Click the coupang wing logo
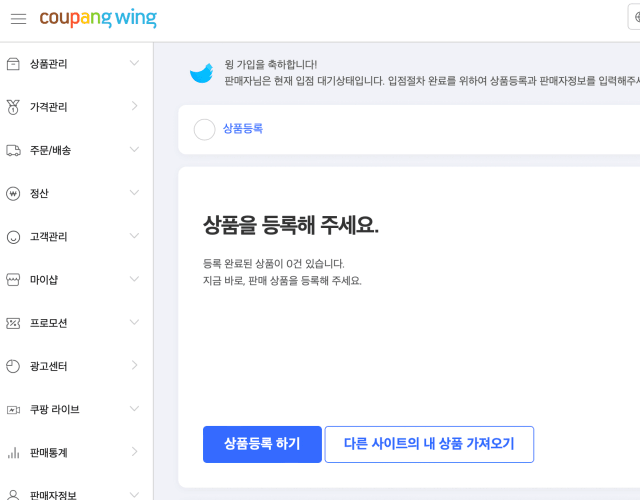Screen dimensions: 640x500 click(98, 18)
